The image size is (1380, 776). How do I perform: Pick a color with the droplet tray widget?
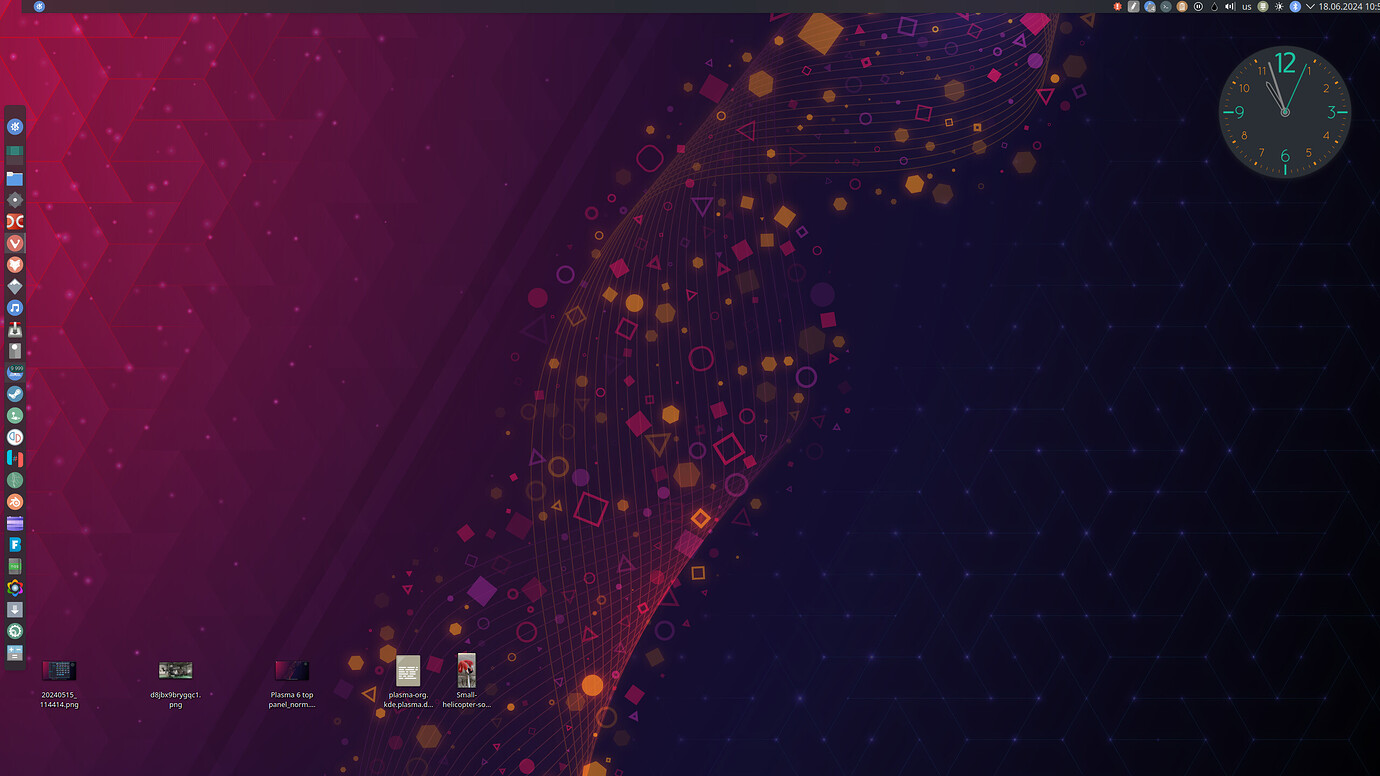pyautogui.click(x=1213, y=6)
